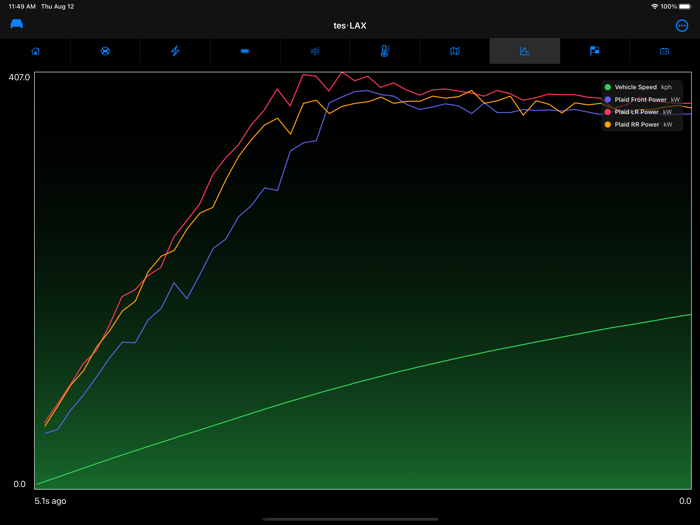Image resolution: width=700 pixels, height=525 pixels.
Task: Open the checkered flag race tab
Action: pyautogui.click(x=595, y=51)
